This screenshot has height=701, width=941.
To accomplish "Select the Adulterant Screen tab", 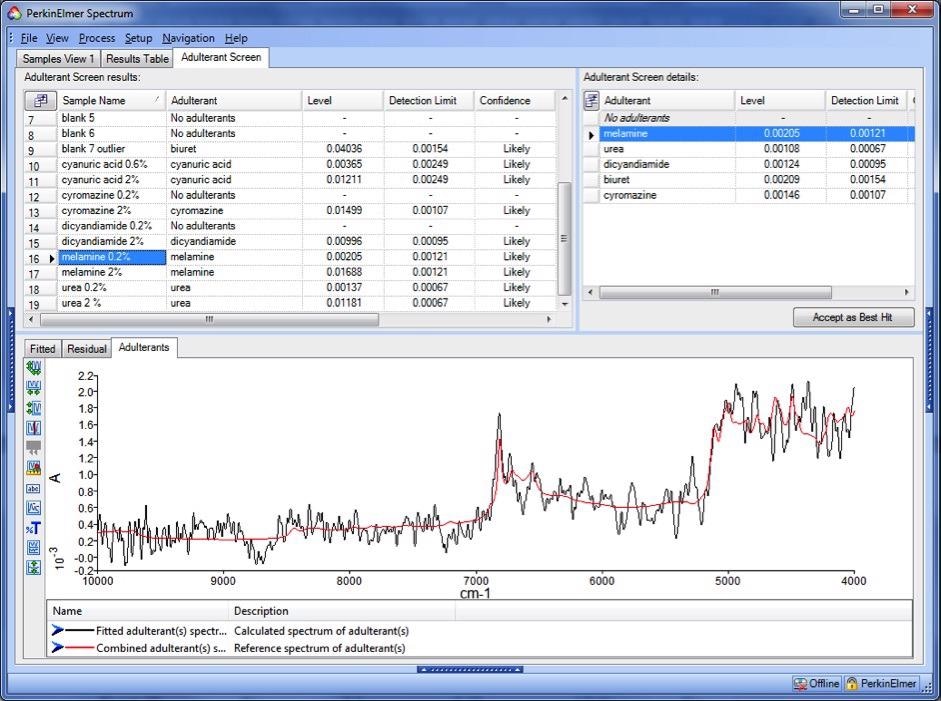I will (x=221, y=57).
